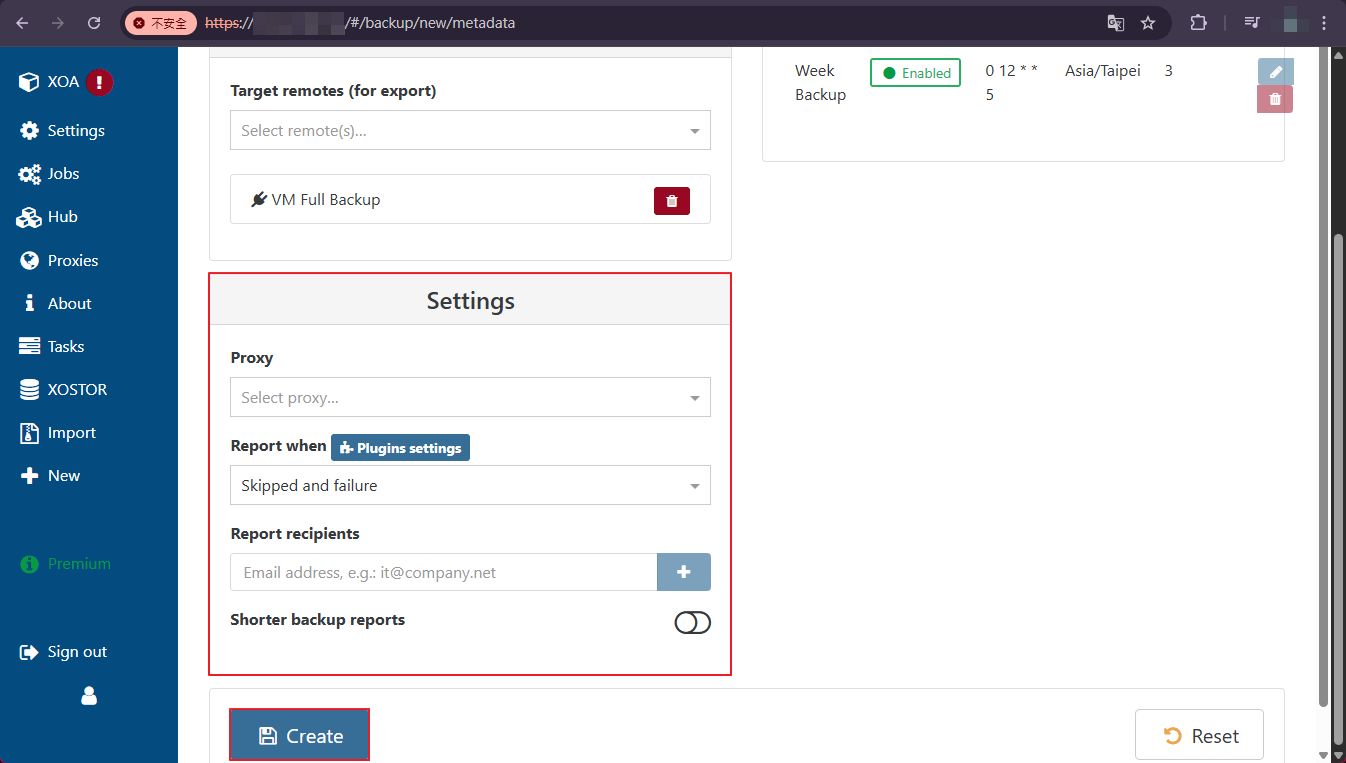Viewport: 1346px width, 763px height.
Task: Delete the Week Backup schedule
Action: 1275,99
